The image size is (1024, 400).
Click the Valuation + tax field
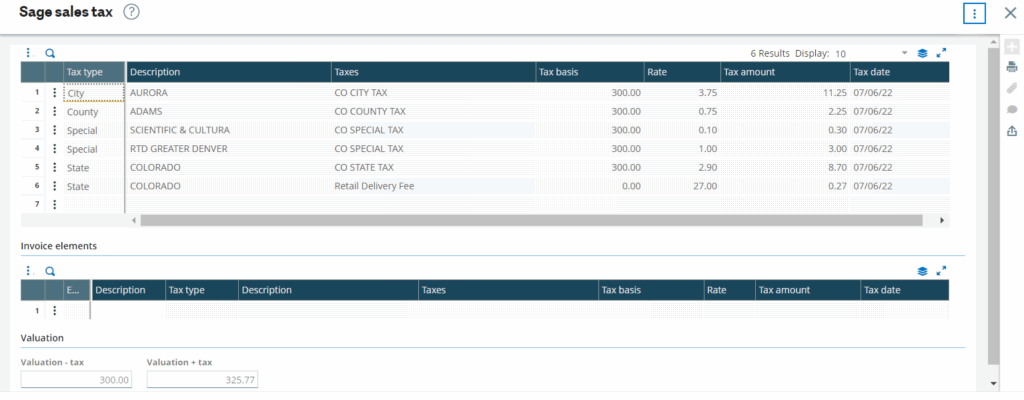tap(202, 380)
